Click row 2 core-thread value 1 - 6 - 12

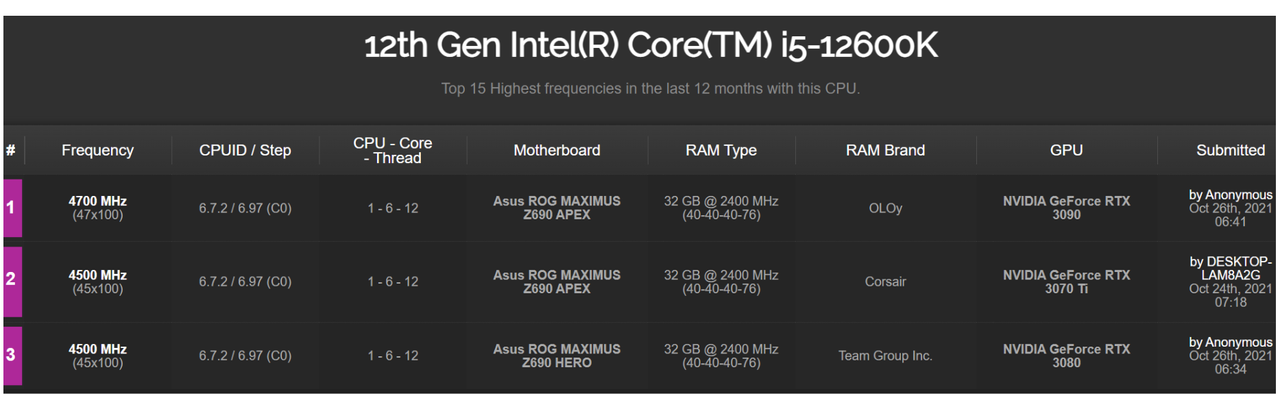[x=393, y=282]
